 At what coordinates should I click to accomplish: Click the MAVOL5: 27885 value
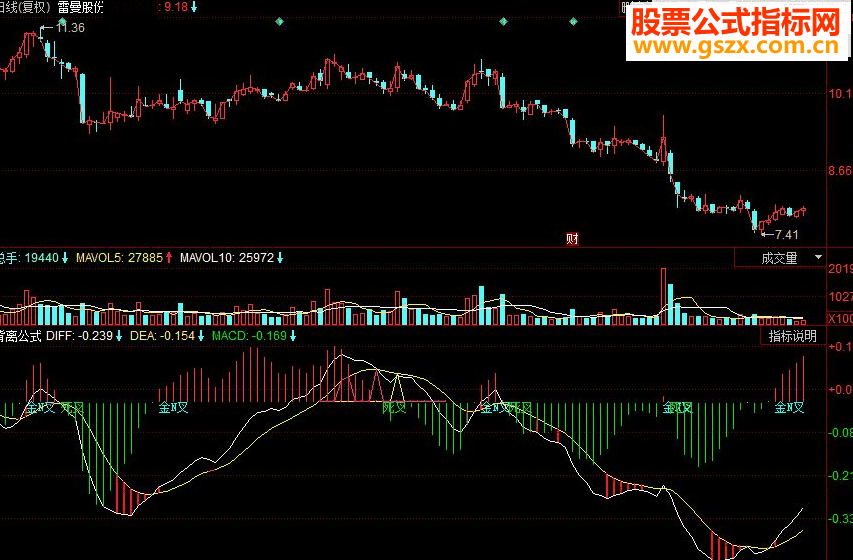(x=119, y=257)
